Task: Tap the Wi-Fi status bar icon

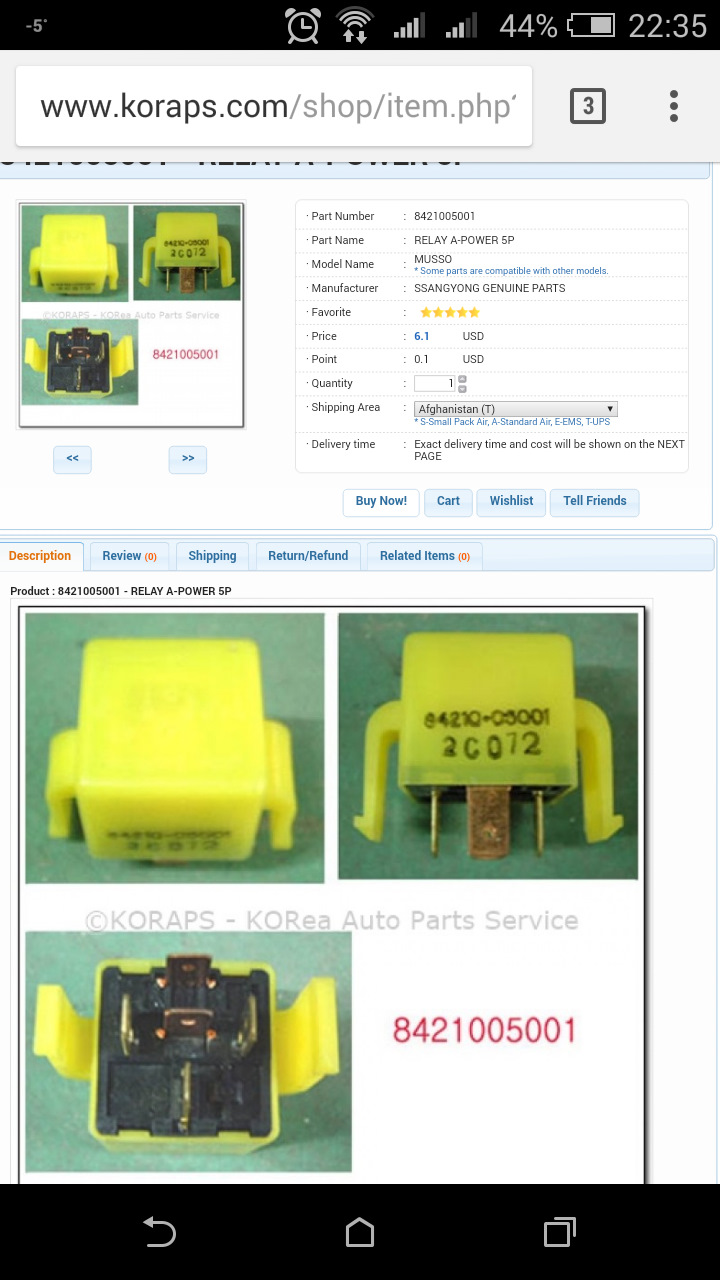Action: (x=355, y=25)
